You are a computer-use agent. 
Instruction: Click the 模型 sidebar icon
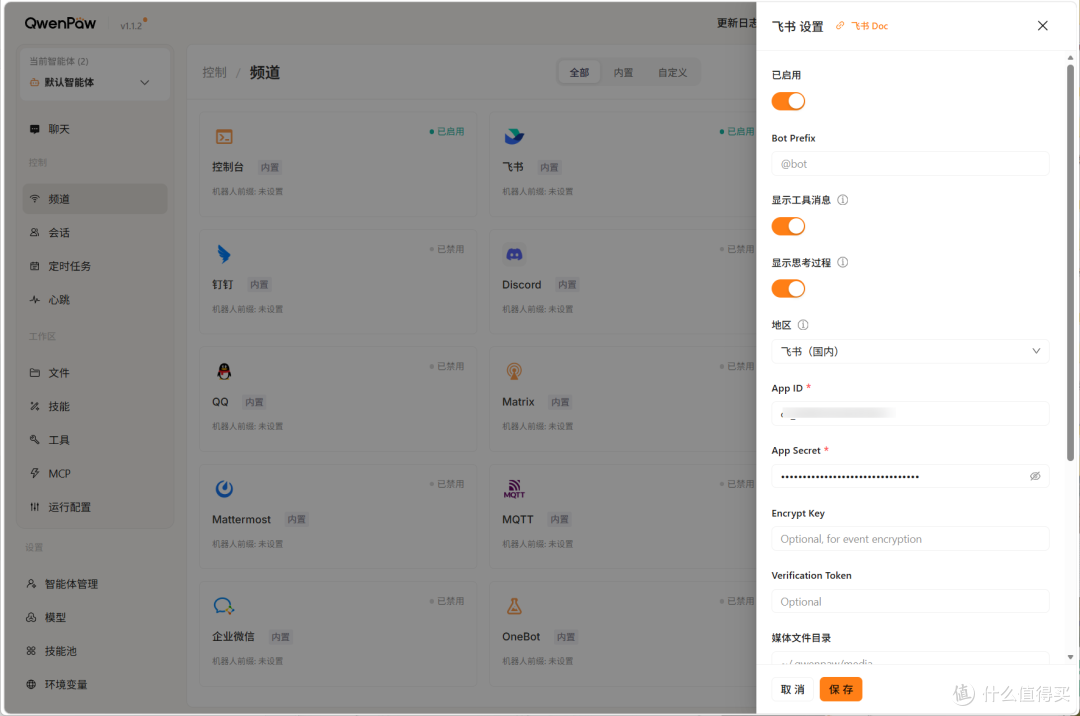point(31,618)
